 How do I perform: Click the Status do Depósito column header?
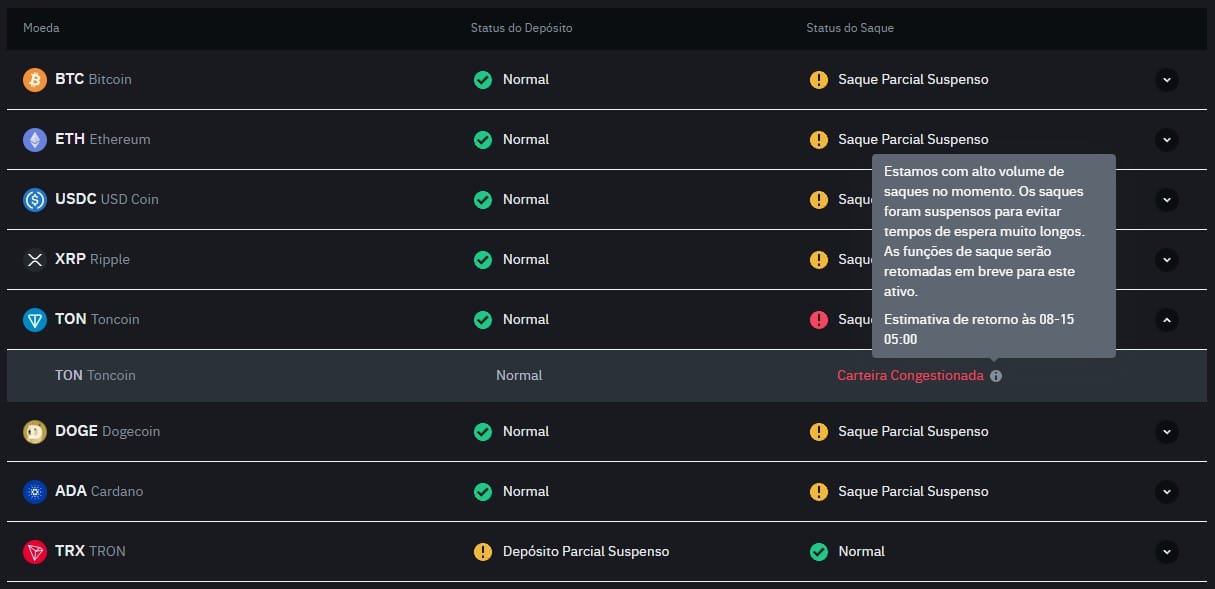point(521,28)
